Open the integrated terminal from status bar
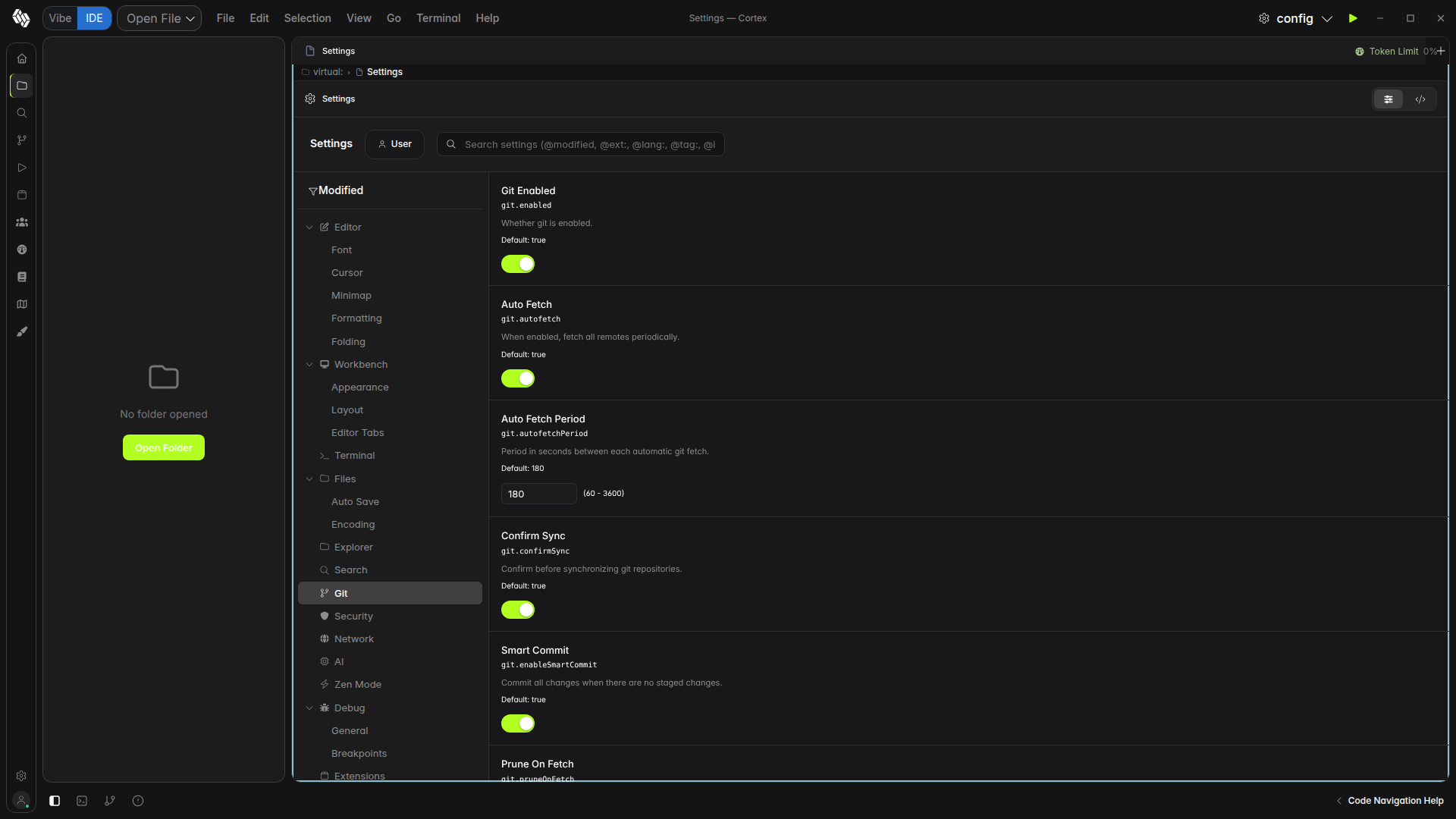 (x=81, y=801)
